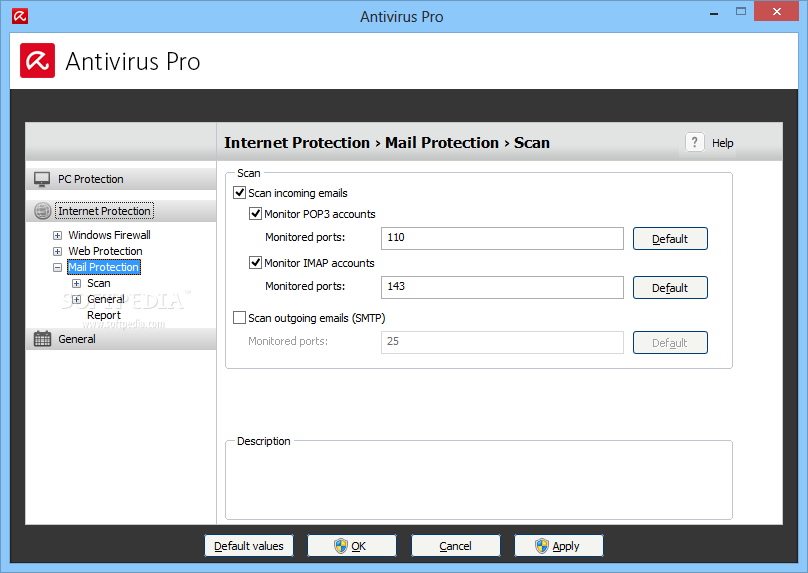Click the Avira logo in the header
This screenshot has height=573, width=808.
(38, 61)
